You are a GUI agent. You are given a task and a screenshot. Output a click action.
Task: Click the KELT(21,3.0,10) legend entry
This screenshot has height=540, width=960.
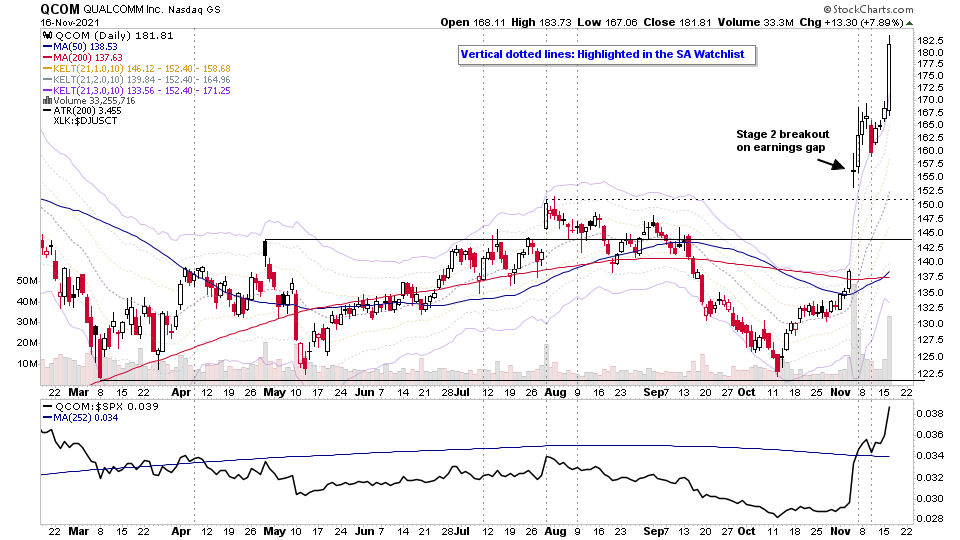click(x=137, y=91)
